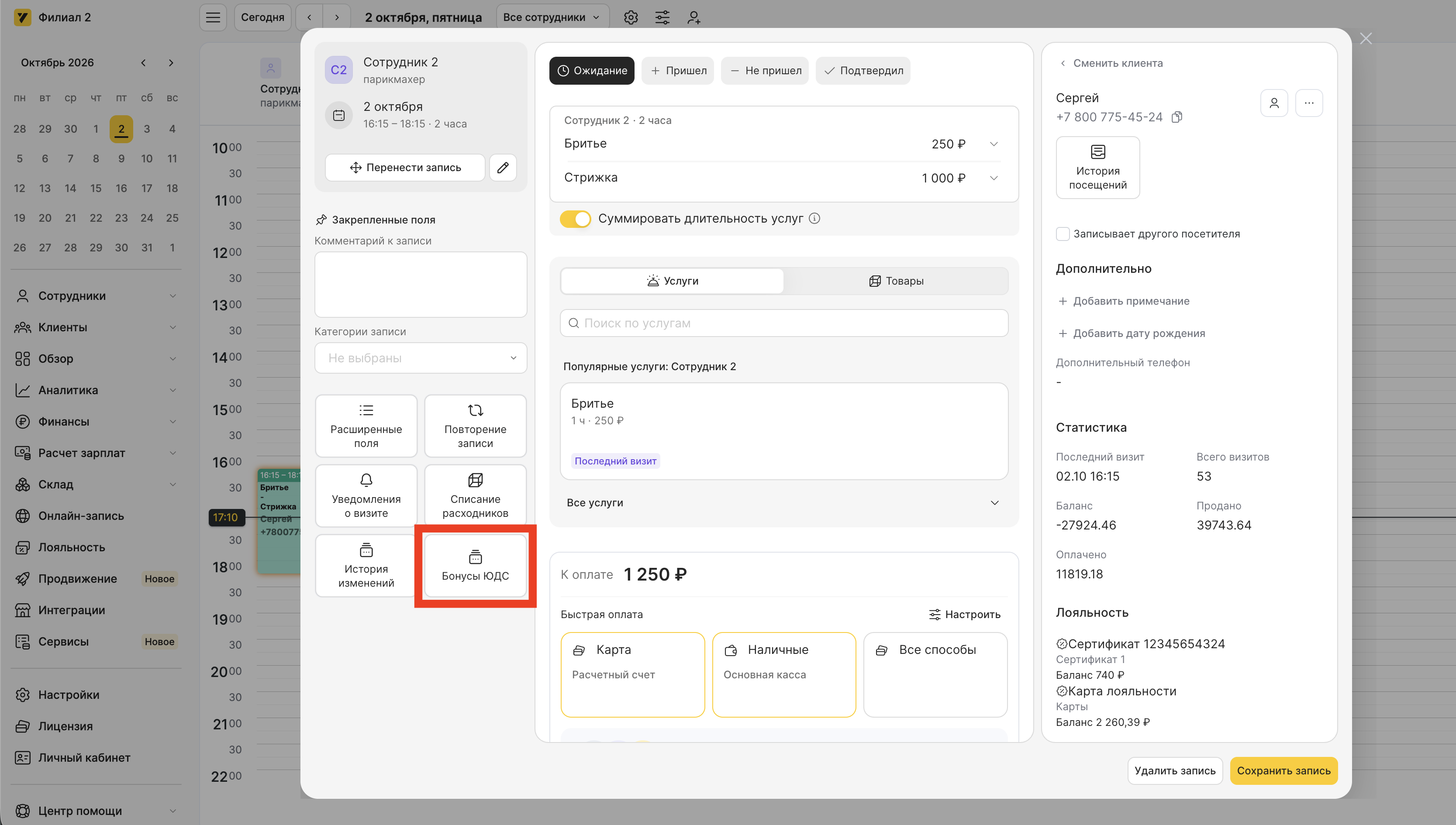Set status to Не пришел
Image resolution: width=1456 pixels, height=825 pixels.
pos(765,71)
